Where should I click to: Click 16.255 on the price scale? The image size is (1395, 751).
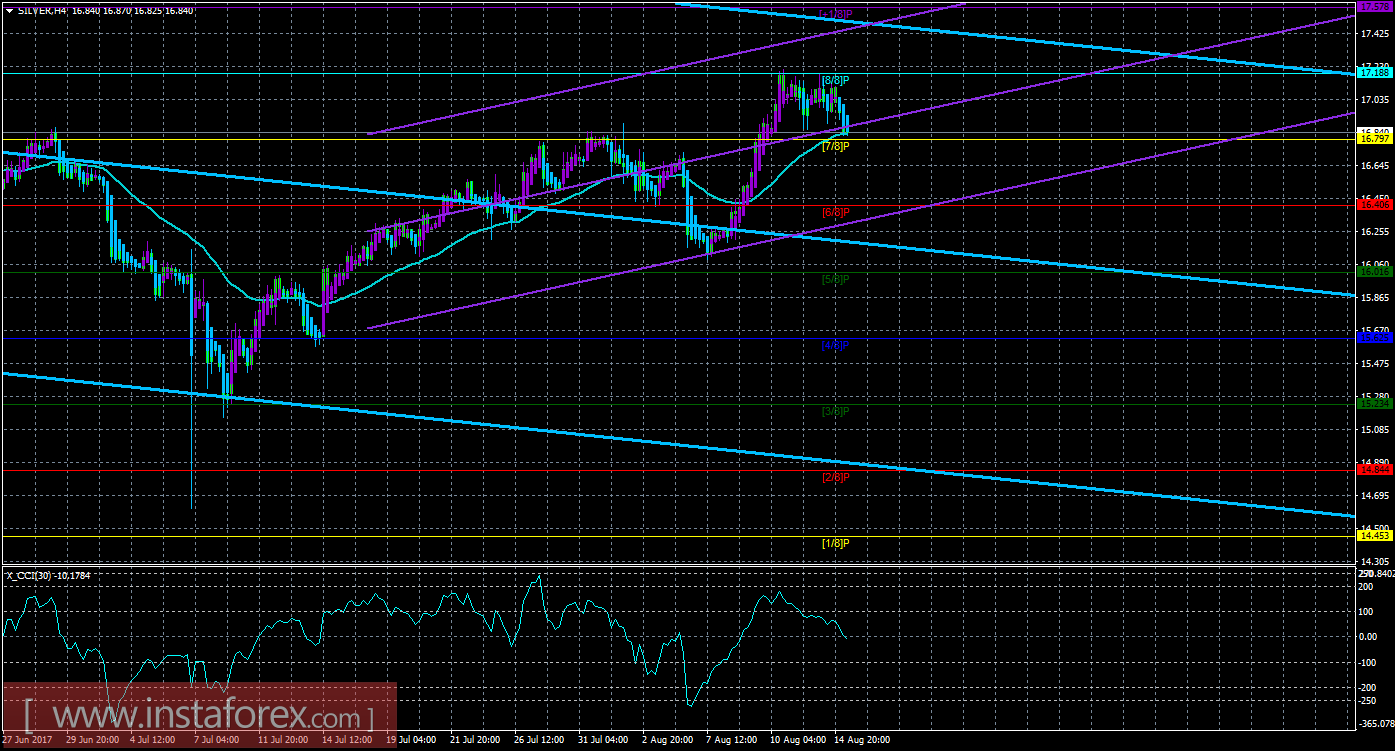pyautogui.click(x=1374, y=232)
